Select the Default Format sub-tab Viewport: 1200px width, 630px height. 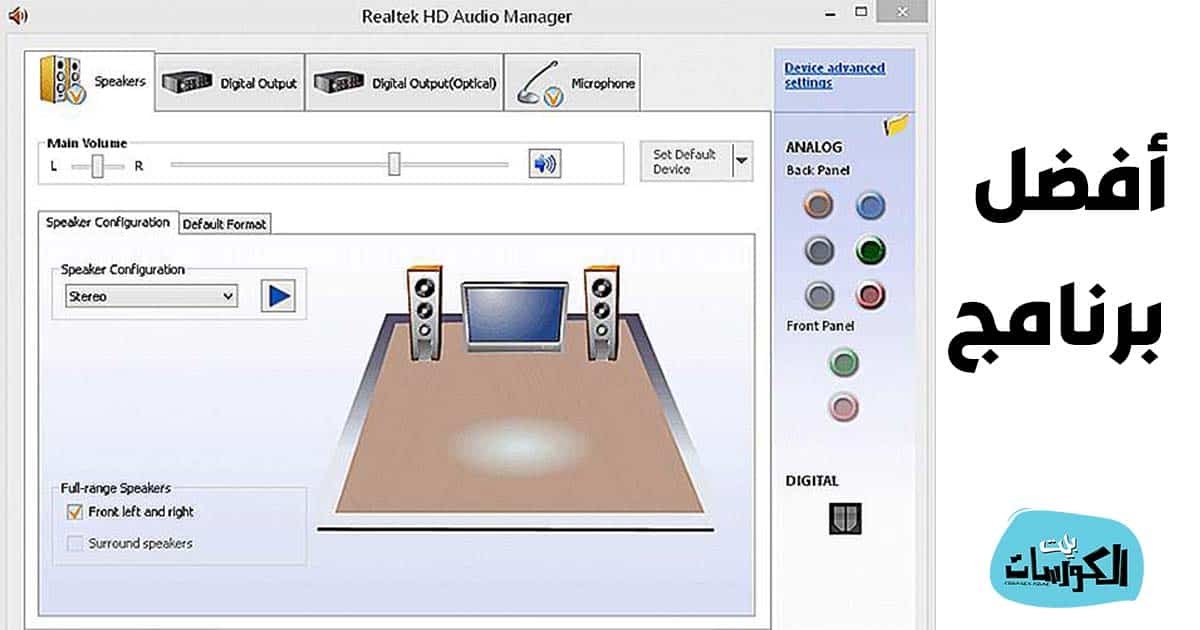225,225
